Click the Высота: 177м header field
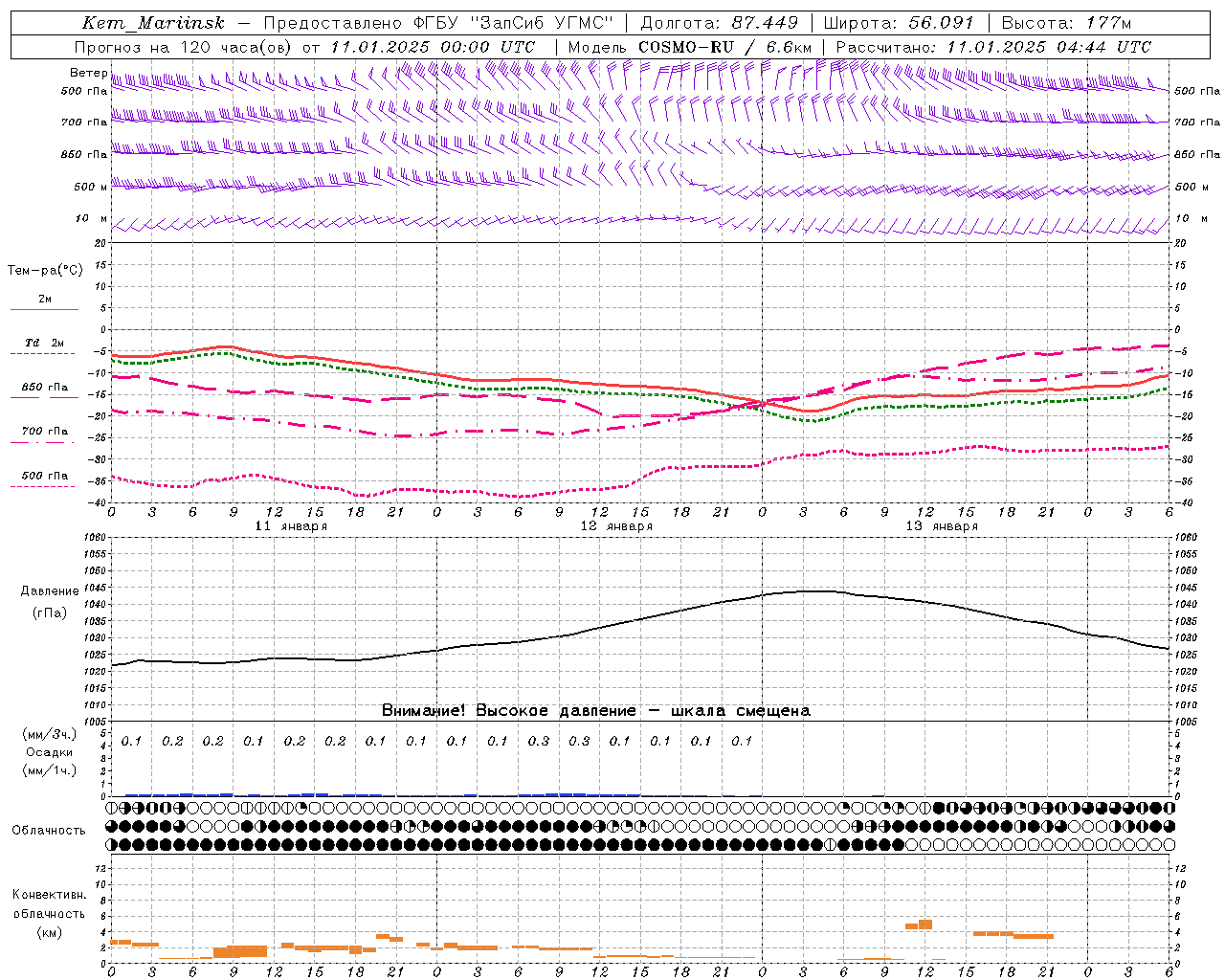Viewport: 1225px width, 980px height. pyautogui.click(x=1066, y=23)
